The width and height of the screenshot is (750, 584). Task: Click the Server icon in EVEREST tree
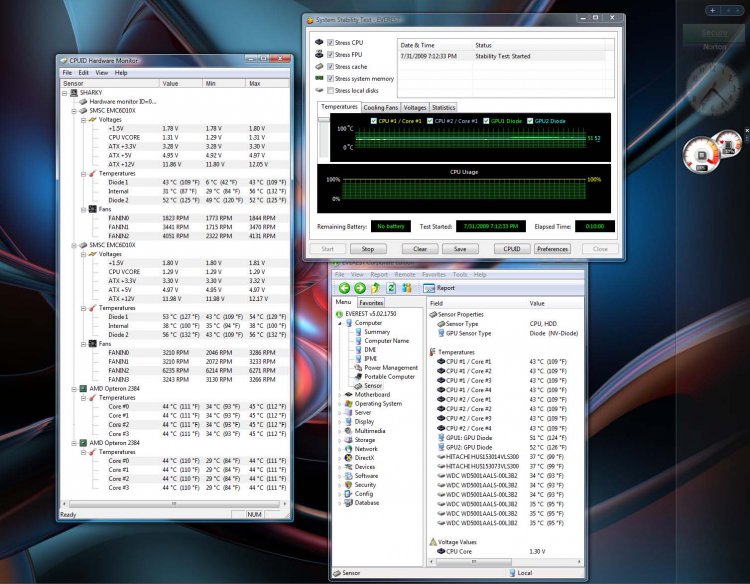pyautogui.click(x=349, y=412)
